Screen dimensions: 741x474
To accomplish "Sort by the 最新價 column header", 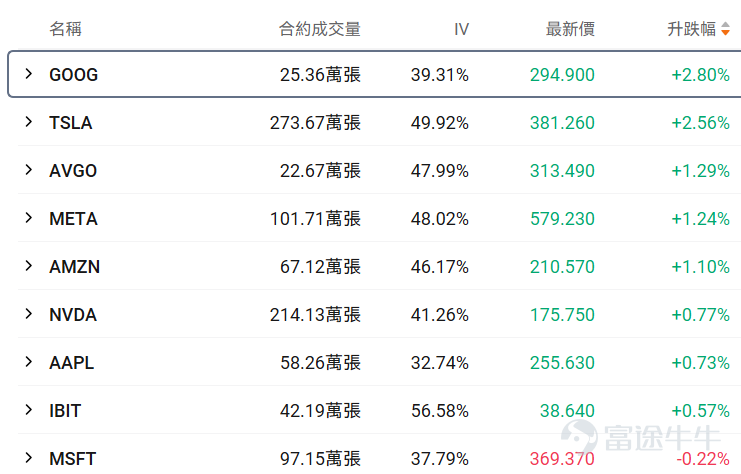I will (x=570, y=29).
